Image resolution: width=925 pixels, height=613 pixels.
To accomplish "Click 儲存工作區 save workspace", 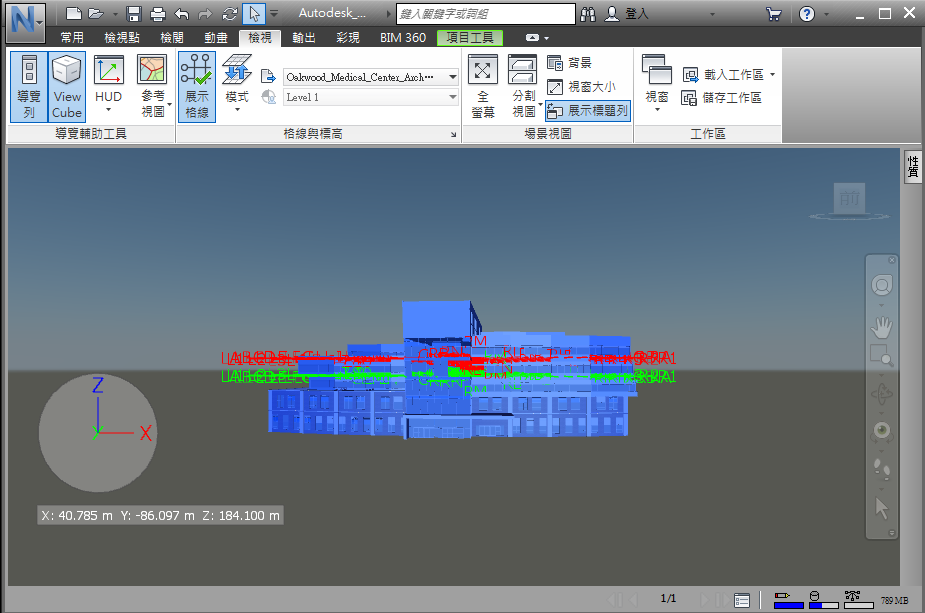I will coord(722,98).
